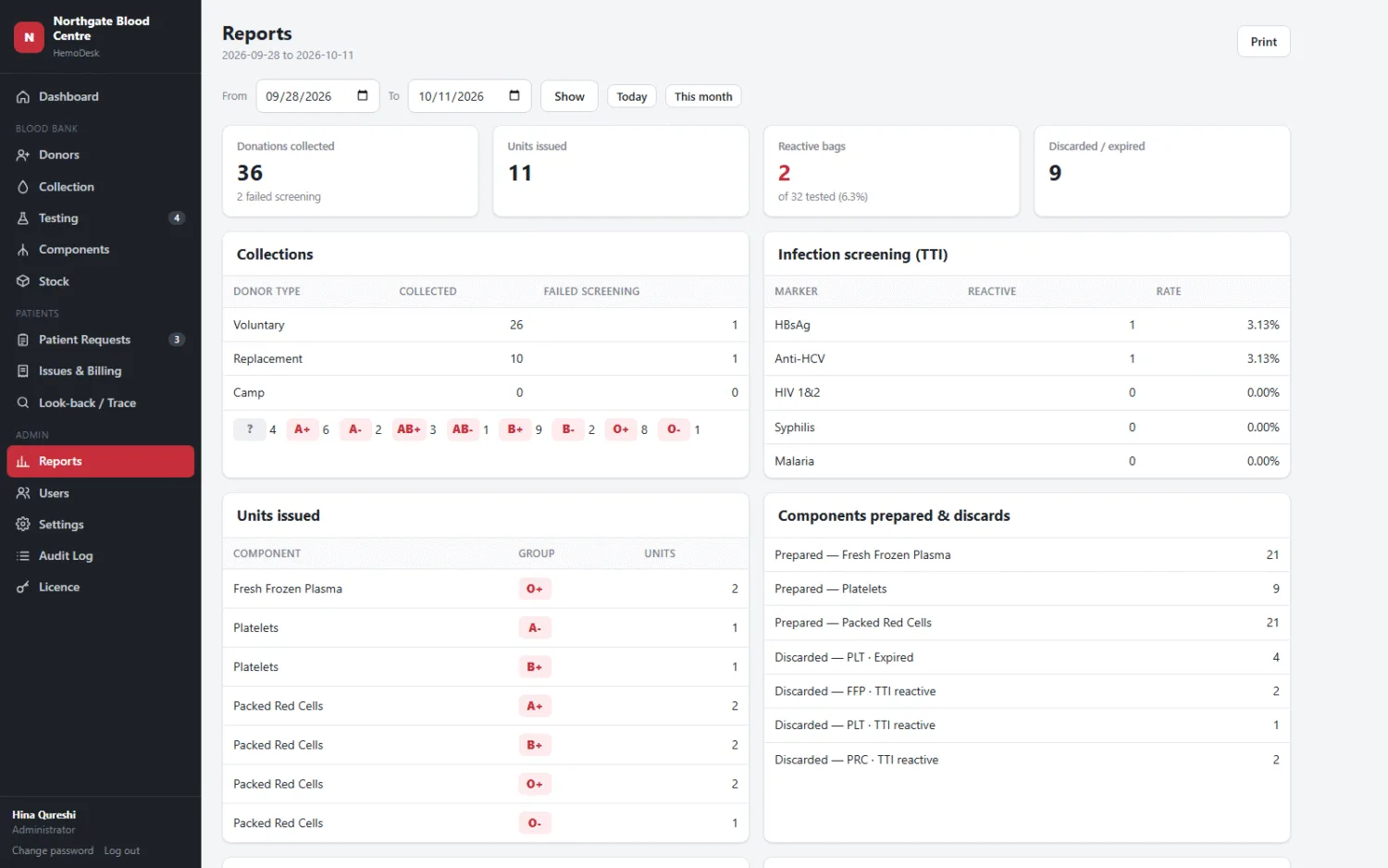Print the report

coord(1263,42)
